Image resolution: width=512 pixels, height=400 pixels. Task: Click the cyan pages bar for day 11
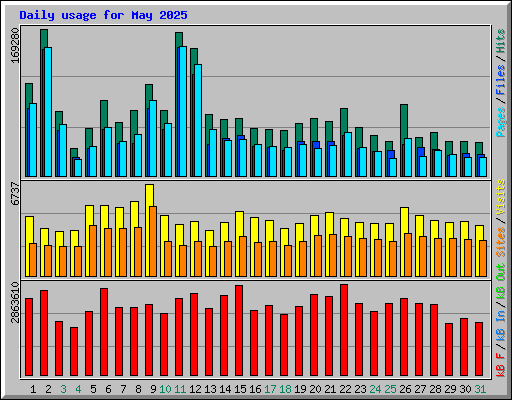[183, 111]
